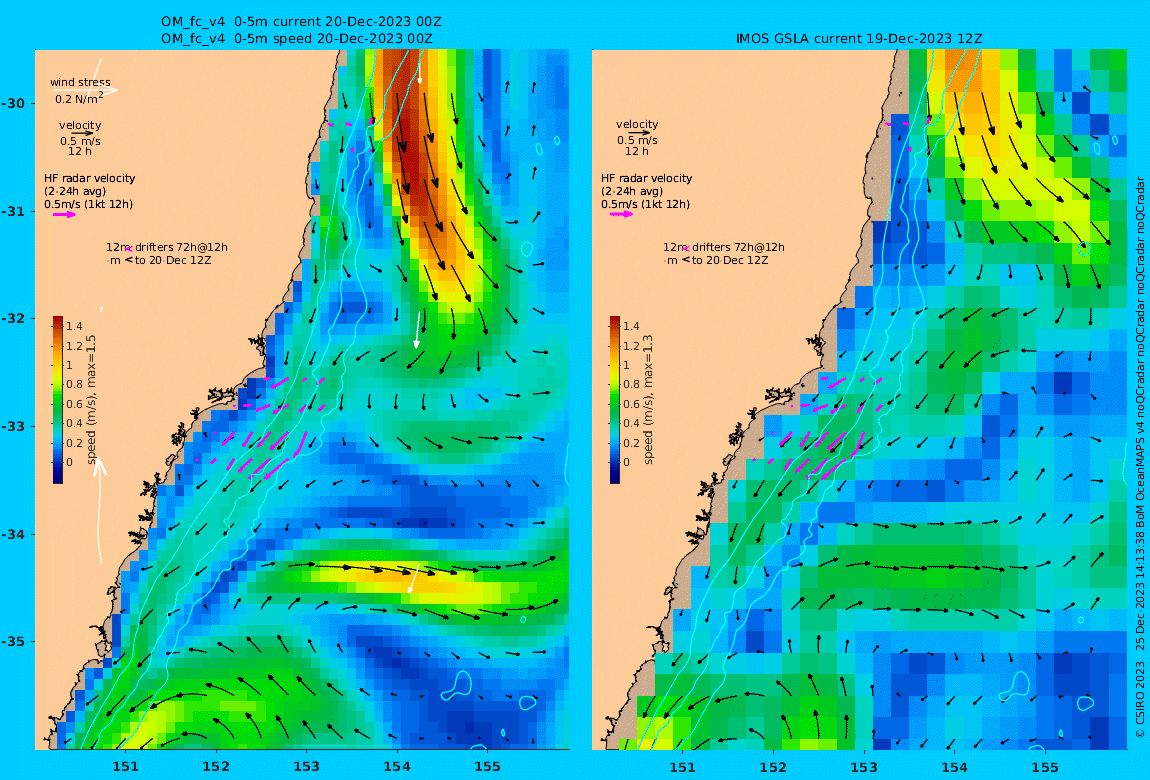Click '12m drifters 72h@12h' on OM_fc_v4 map

[167, 247]
